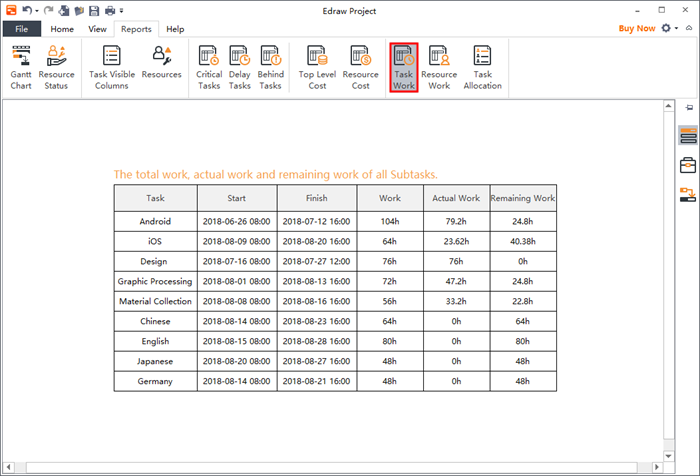The width and height of the screenshot is (700, 476).
Task: Click the Edraw Project app logo icon
Action: point(11,10)
